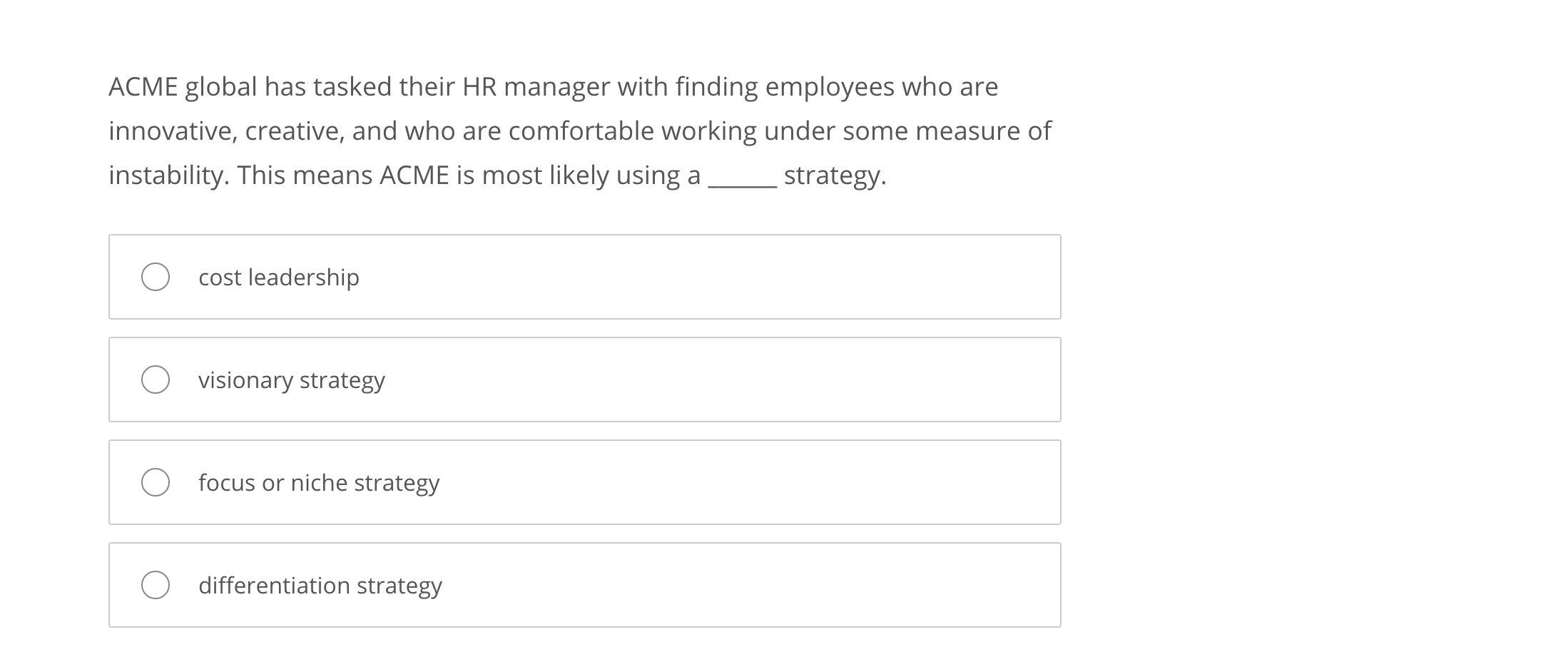Click the circle beside differentiation strategy
Image resolution: width=1568 pixels, height=662 pixels.
coord(157,584)
